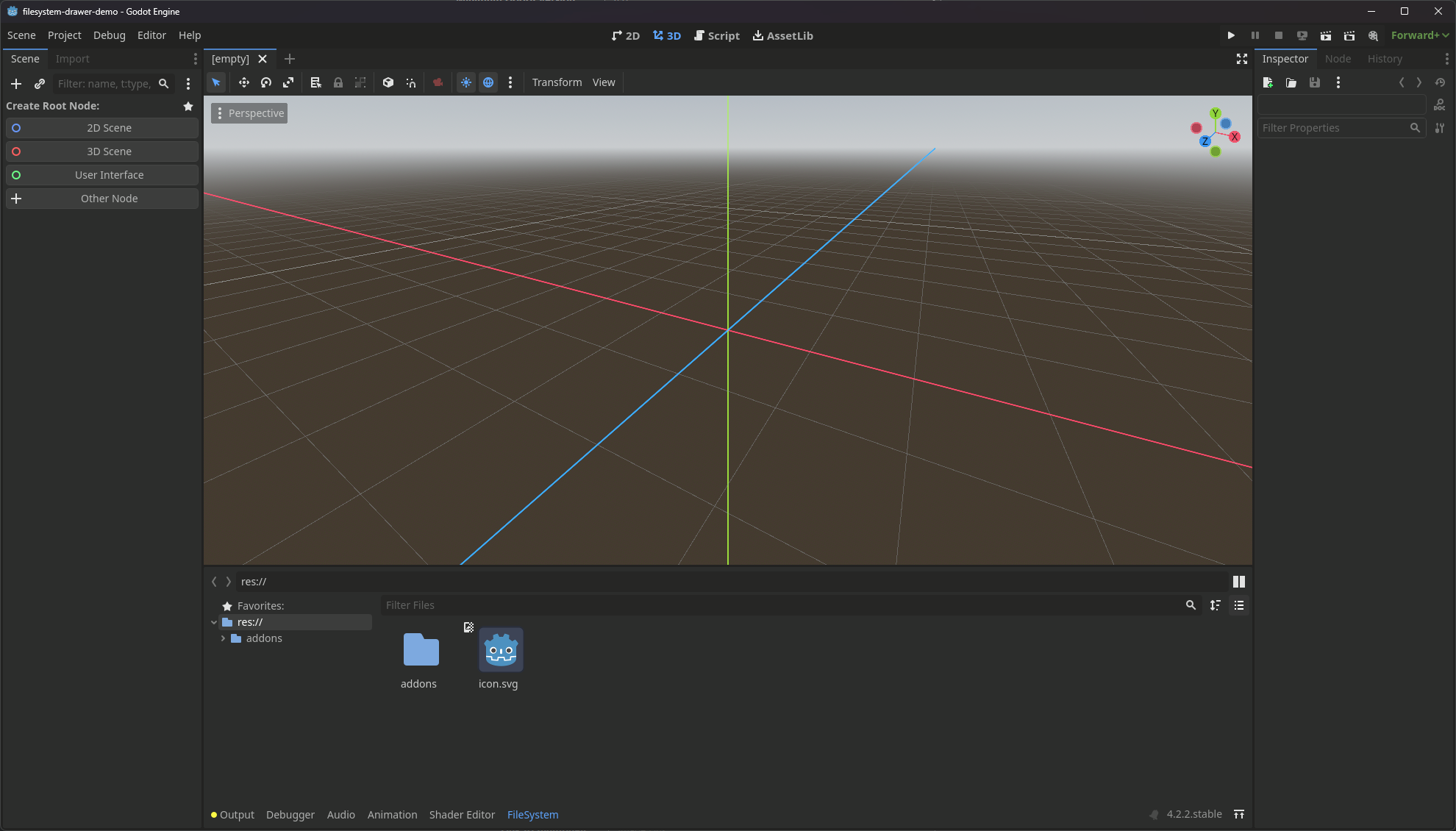Toggle the preview sunlight

coord(466,82)
